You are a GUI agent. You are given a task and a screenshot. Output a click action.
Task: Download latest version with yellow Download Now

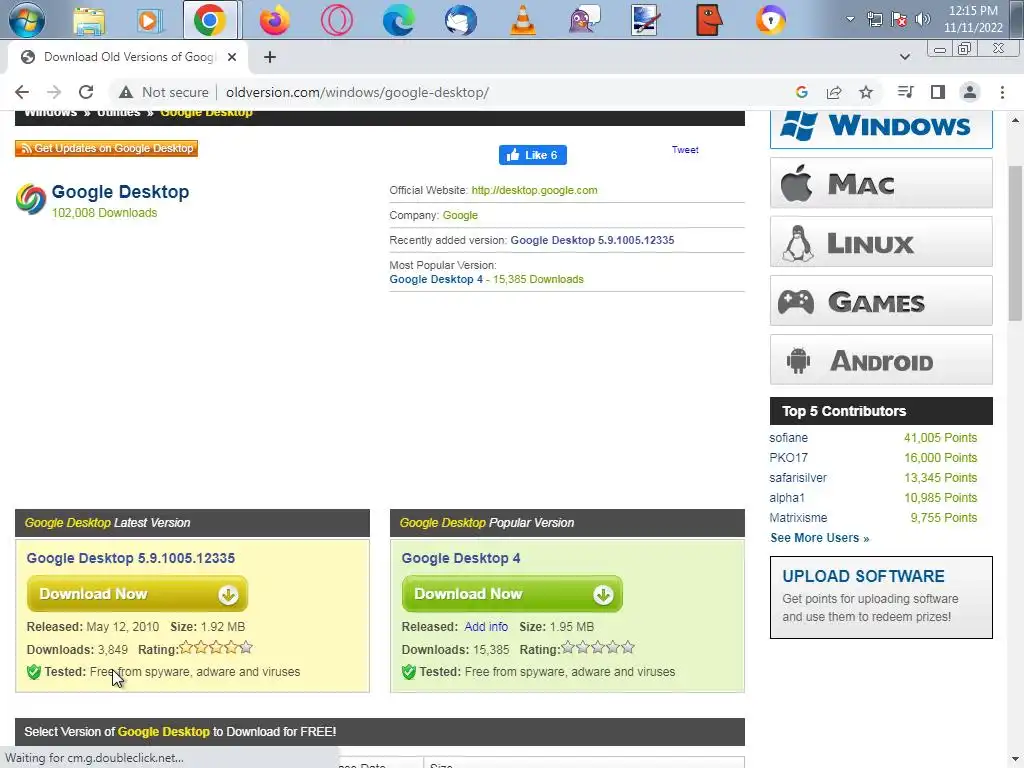coord(137,594)
